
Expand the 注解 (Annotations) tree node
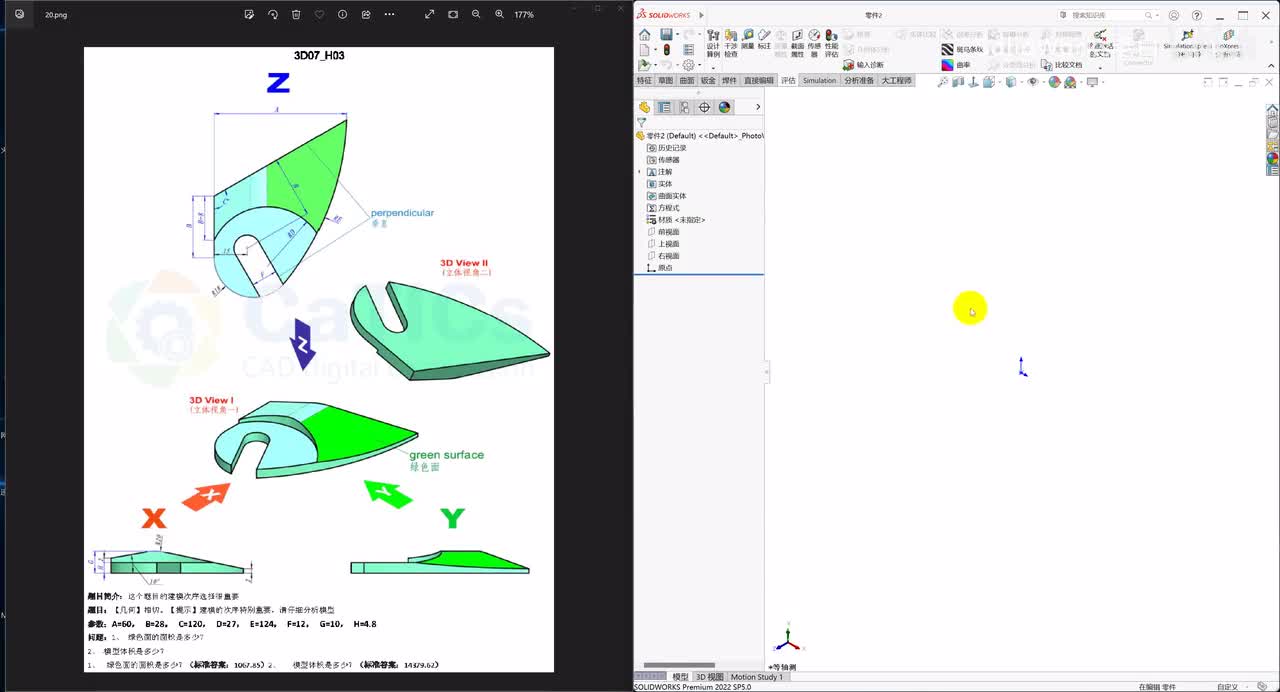[x=640, y=172]
